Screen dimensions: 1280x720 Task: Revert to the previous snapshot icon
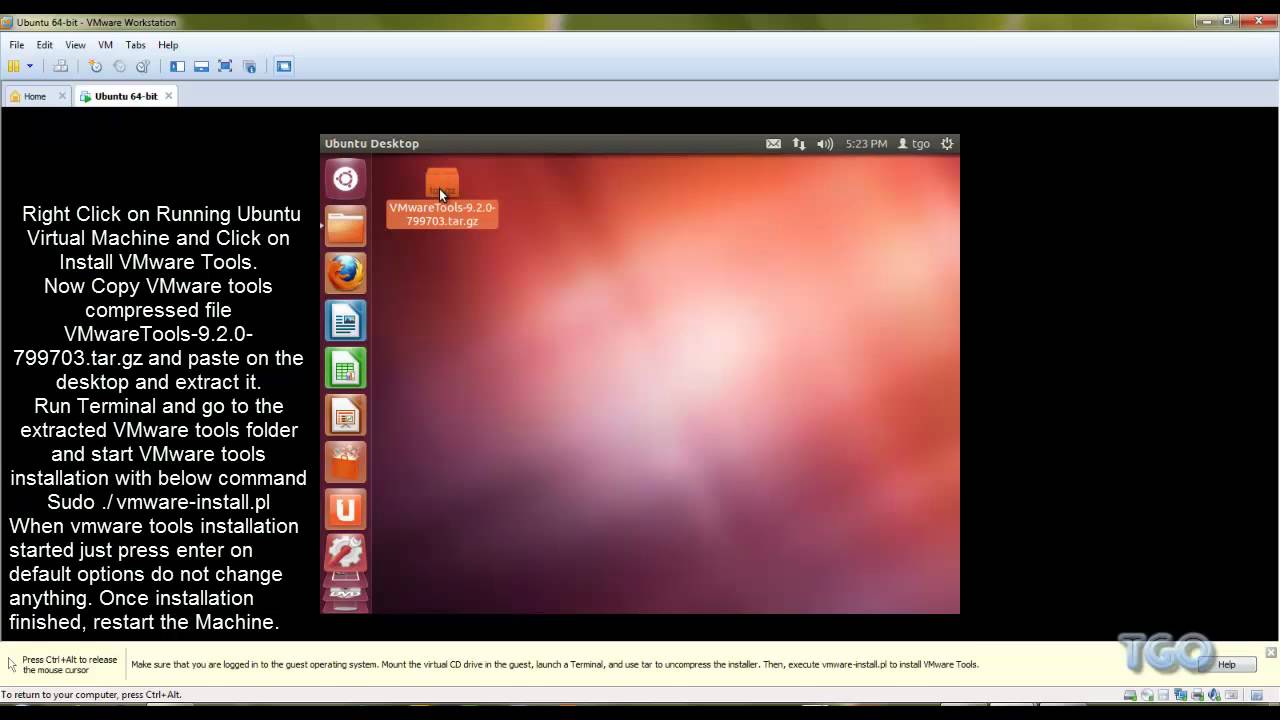(120, 66)
